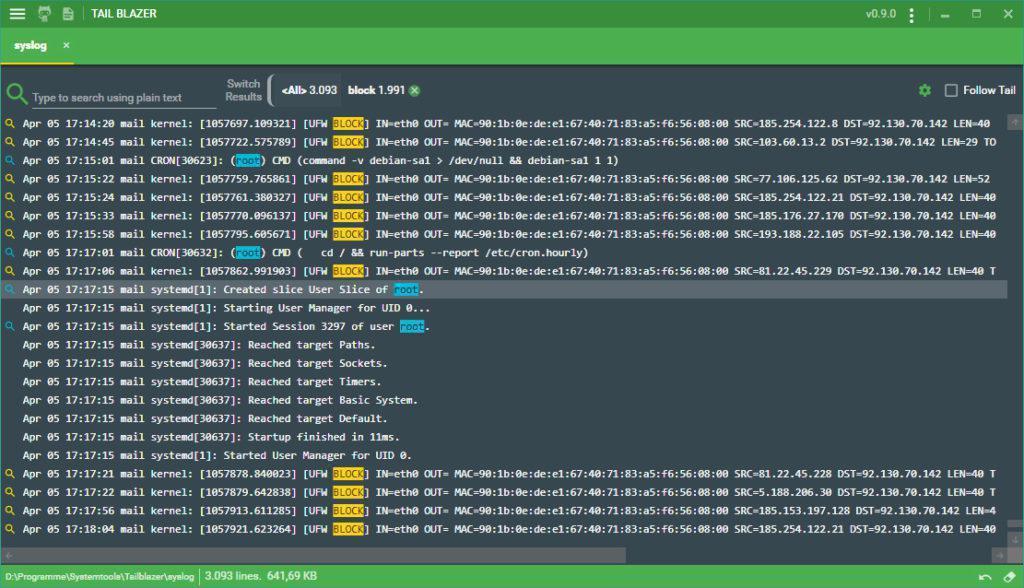
Task: Click TAIL BLAZER title text
Action: [123, 14]
